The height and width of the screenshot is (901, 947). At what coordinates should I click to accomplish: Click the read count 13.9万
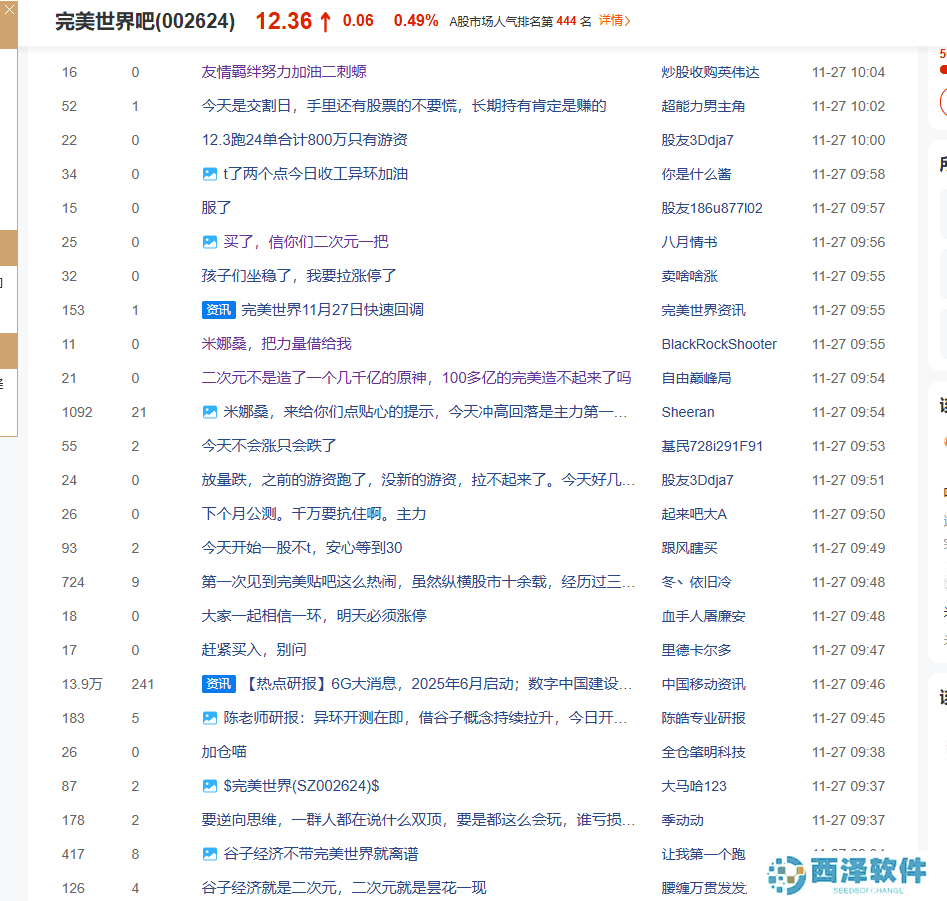coord(82,684)
